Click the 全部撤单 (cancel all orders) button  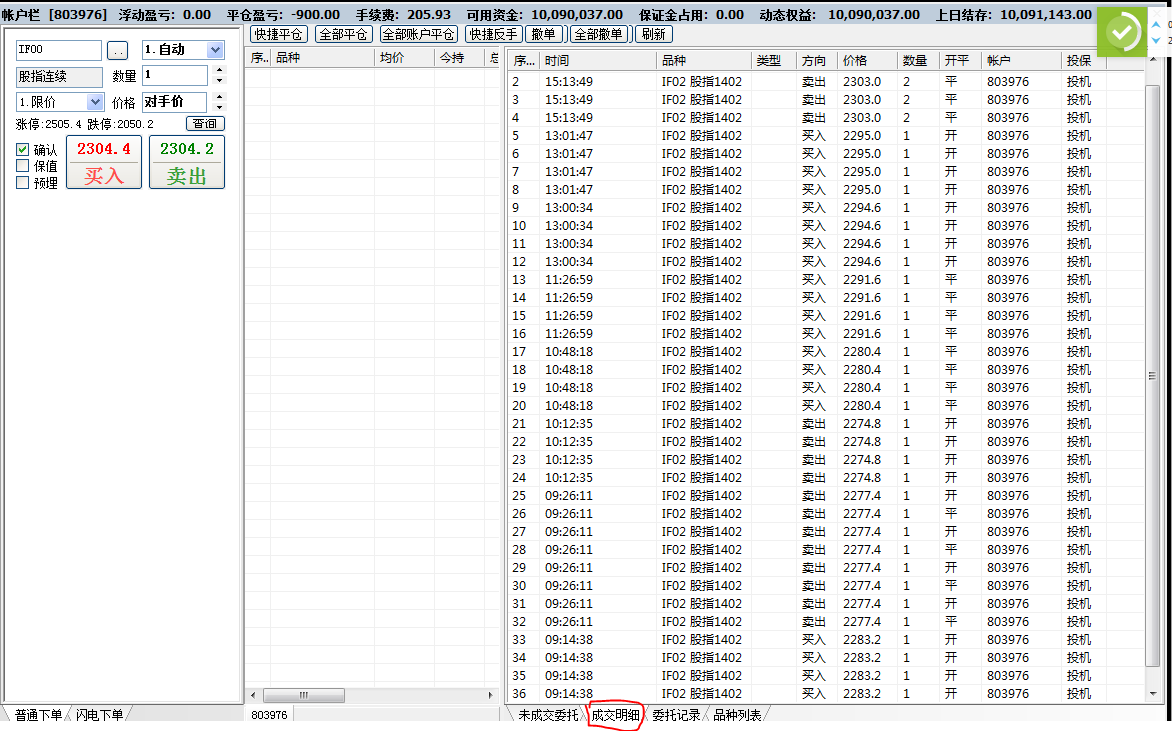(599, 34)
